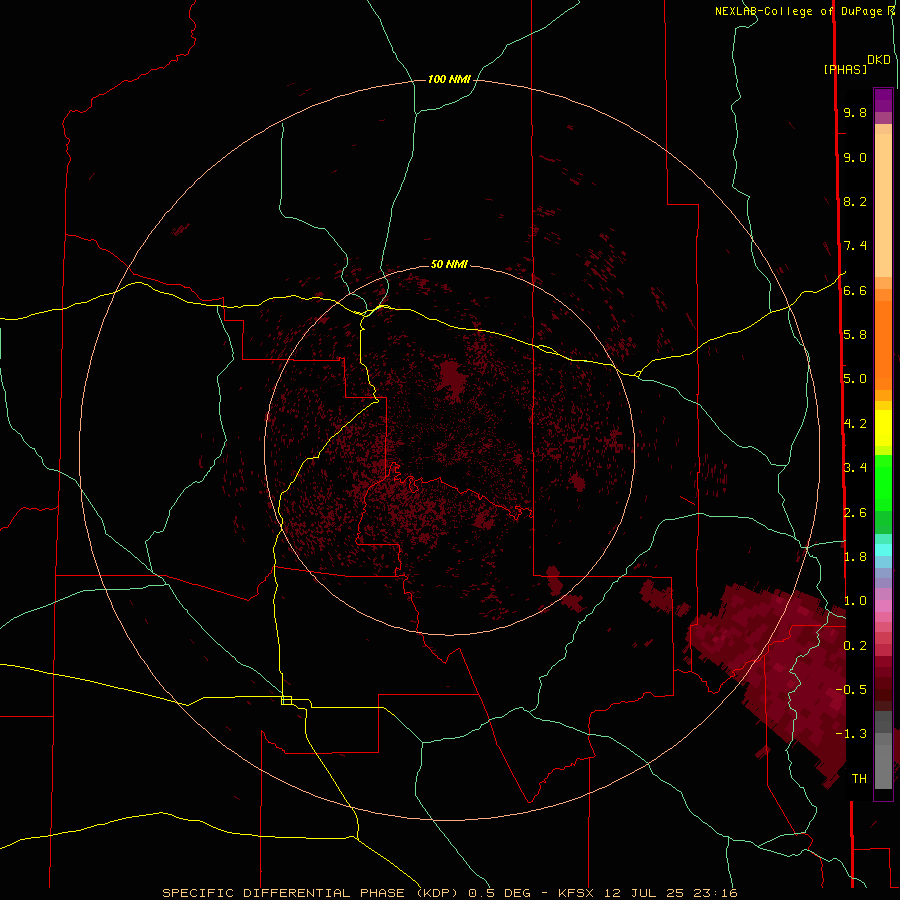Pick the orange swatch in the color bar
The height and width of the screenshot is (900, 900).
[x=883, y=344]
